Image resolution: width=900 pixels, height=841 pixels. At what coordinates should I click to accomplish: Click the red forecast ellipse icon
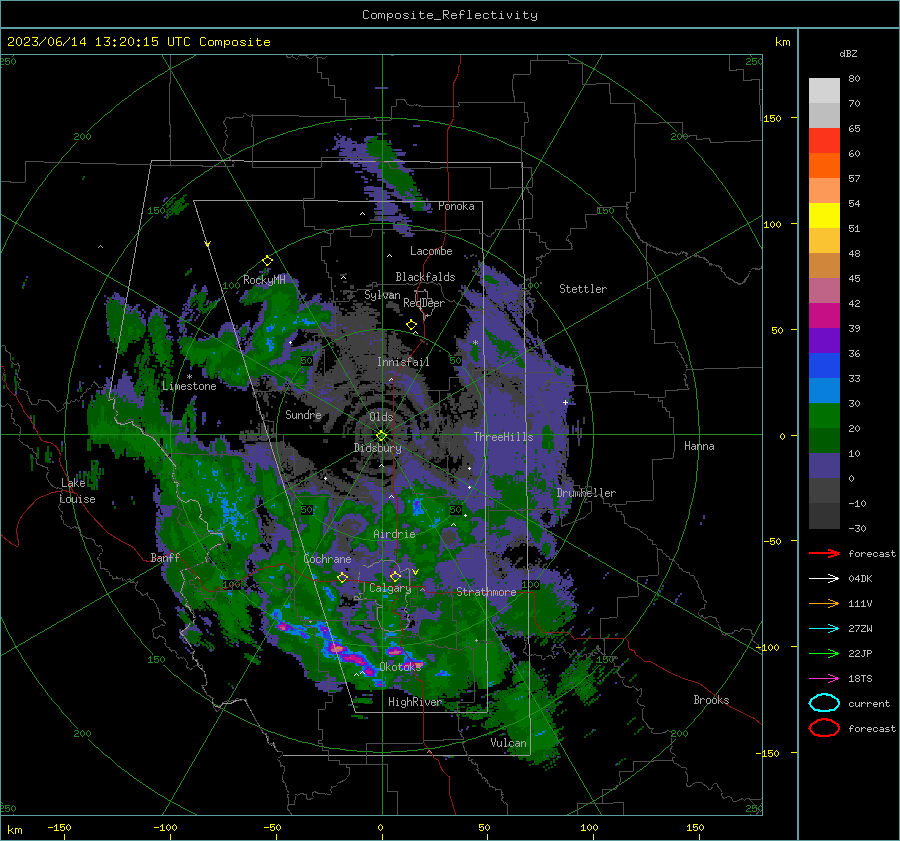(824, 728)
